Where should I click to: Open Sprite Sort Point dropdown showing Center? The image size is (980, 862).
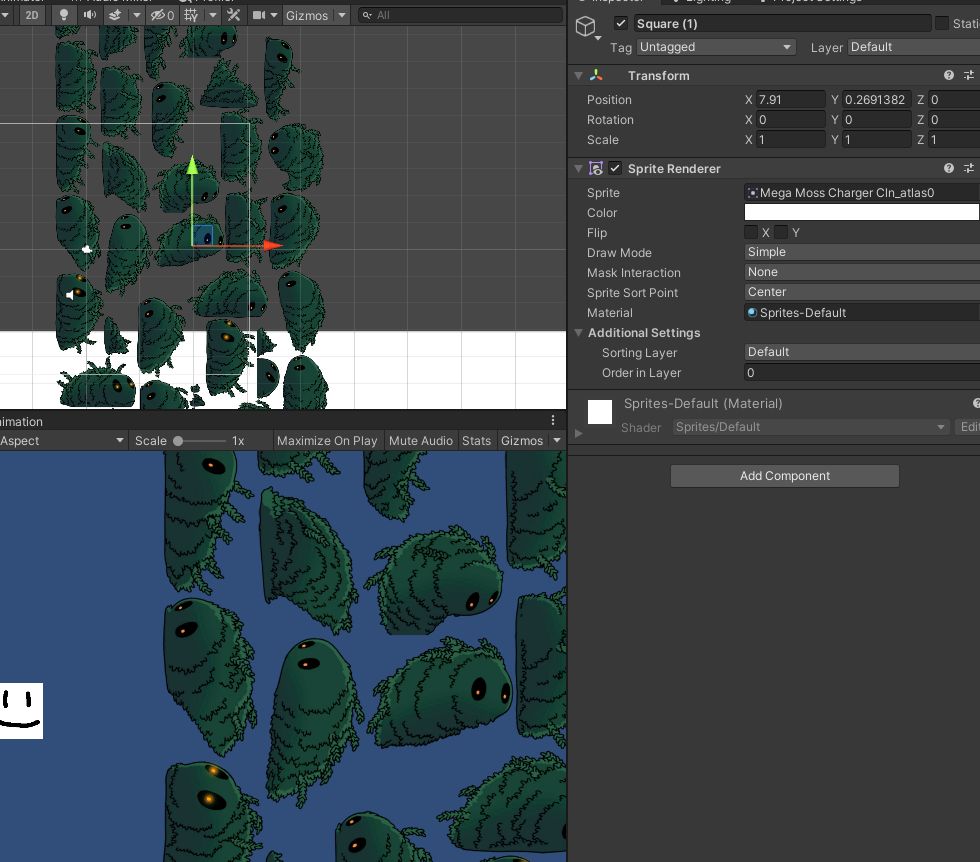pos(862,292)
